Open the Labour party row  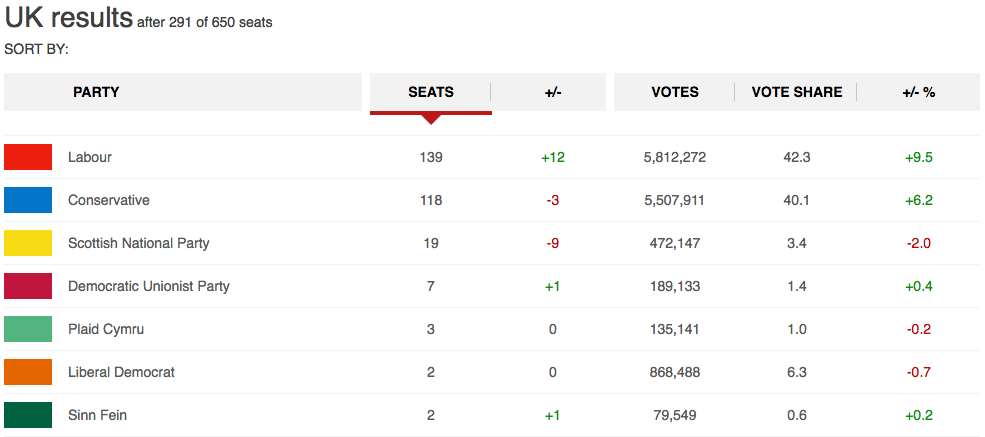492,157
